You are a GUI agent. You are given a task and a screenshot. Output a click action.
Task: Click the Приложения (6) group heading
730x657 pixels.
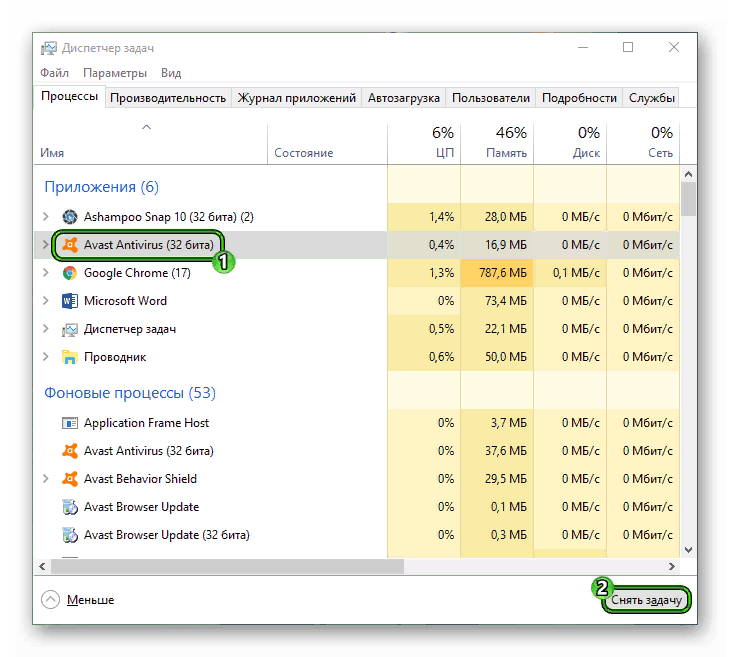point(101,187)
